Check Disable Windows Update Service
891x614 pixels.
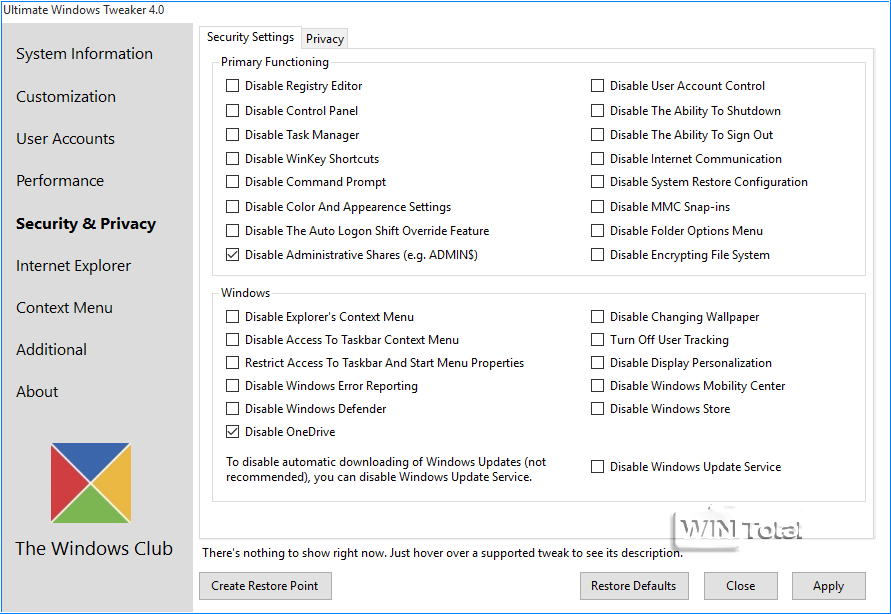click(597, 467)
